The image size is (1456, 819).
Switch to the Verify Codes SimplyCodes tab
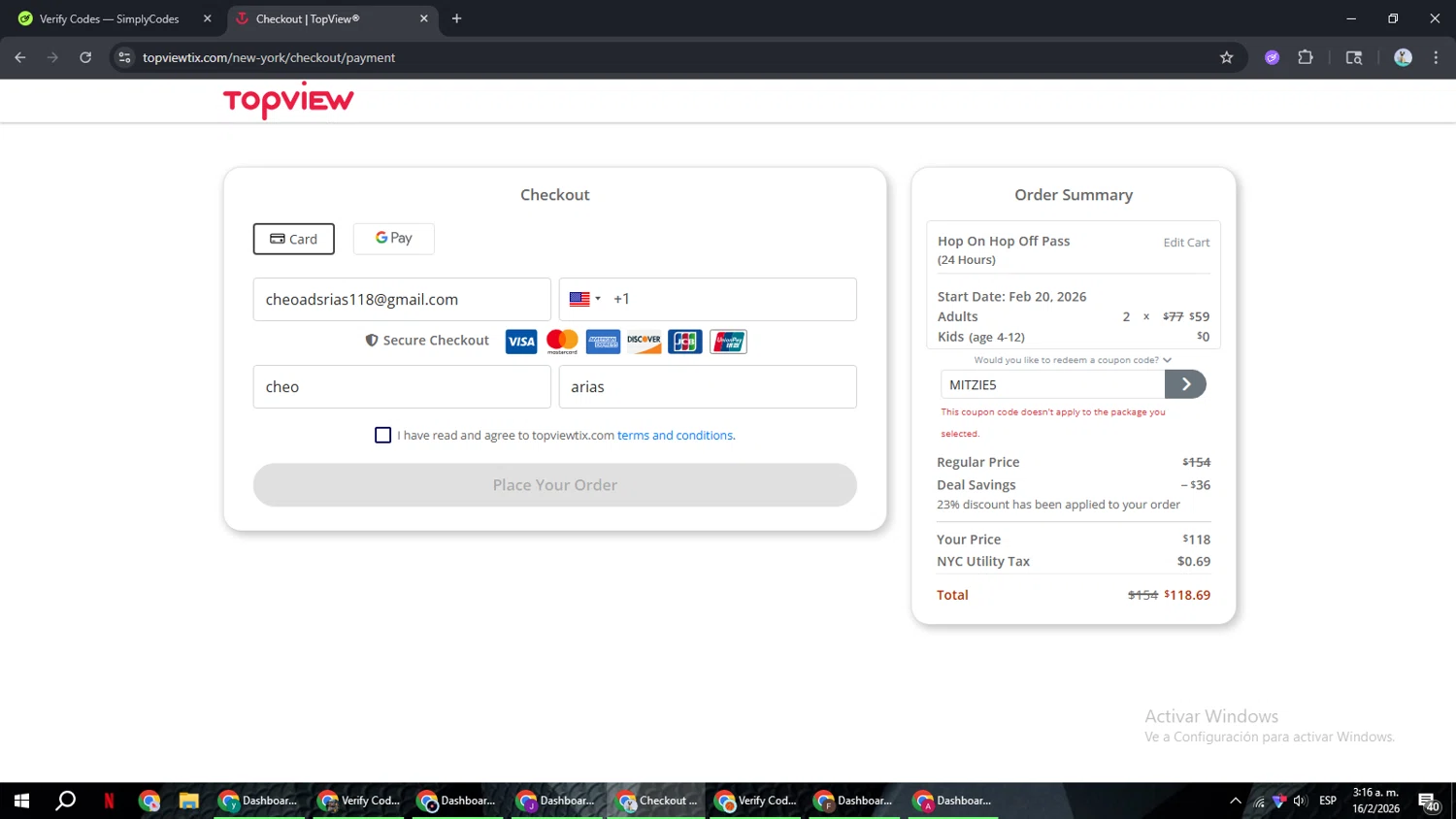[109, 18]
